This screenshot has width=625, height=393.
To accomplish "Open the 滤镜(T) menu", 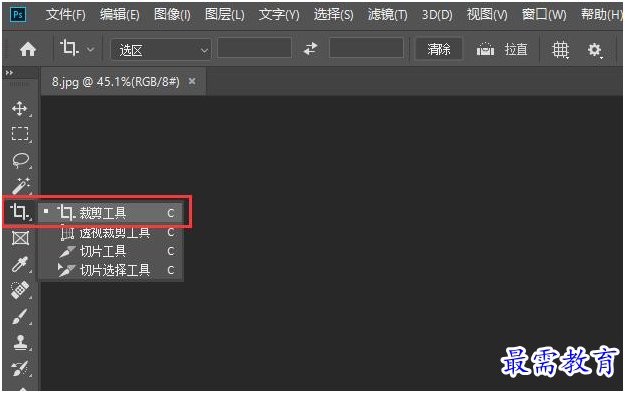I will tap(388, 15).
